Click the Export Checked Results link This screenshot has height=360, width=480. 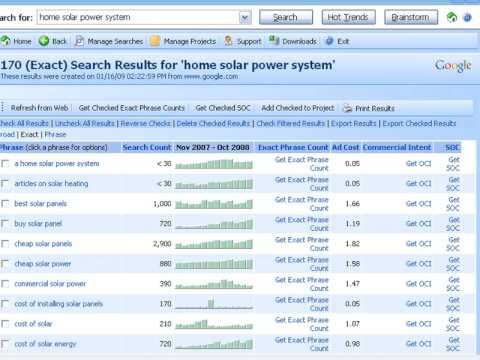click(419, 123)
